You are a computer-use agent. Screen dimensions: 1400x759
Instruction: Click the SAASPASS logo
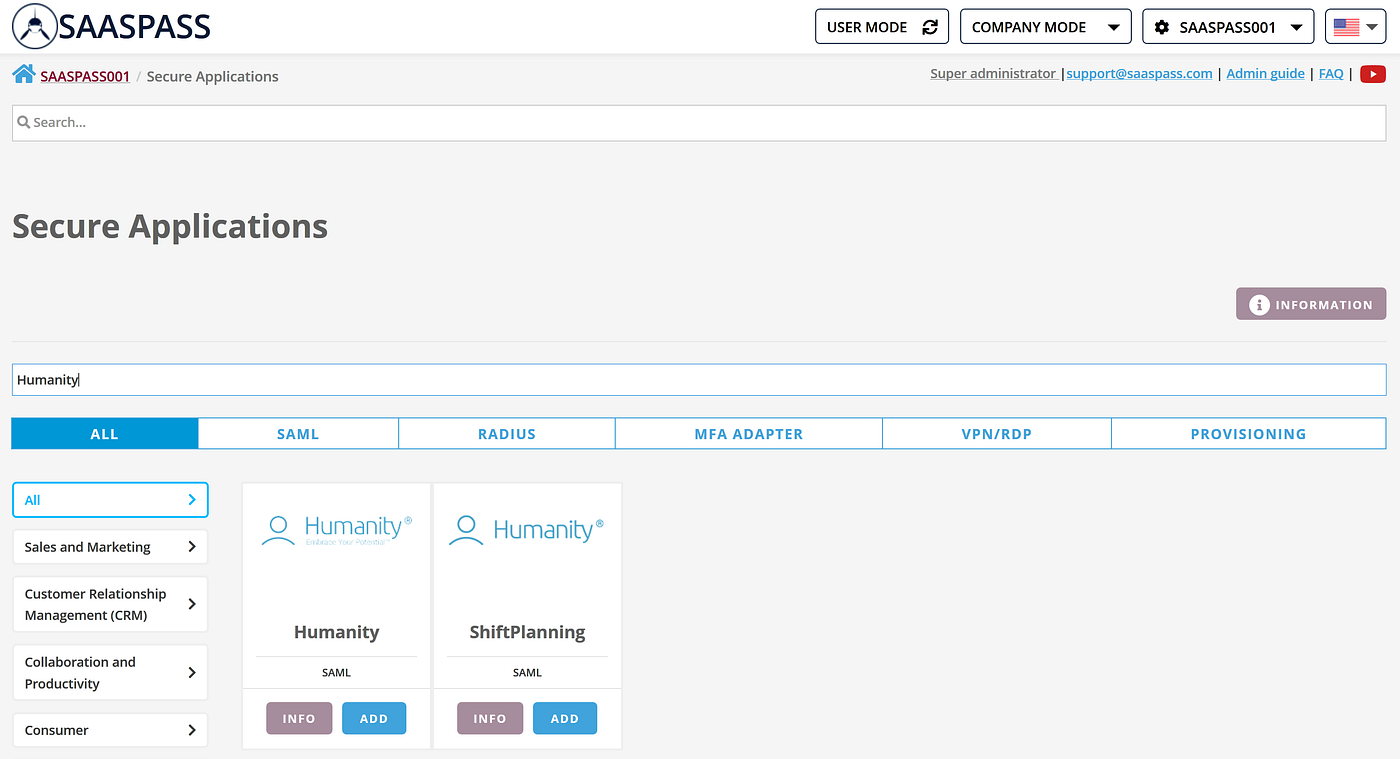coord(111,27)
